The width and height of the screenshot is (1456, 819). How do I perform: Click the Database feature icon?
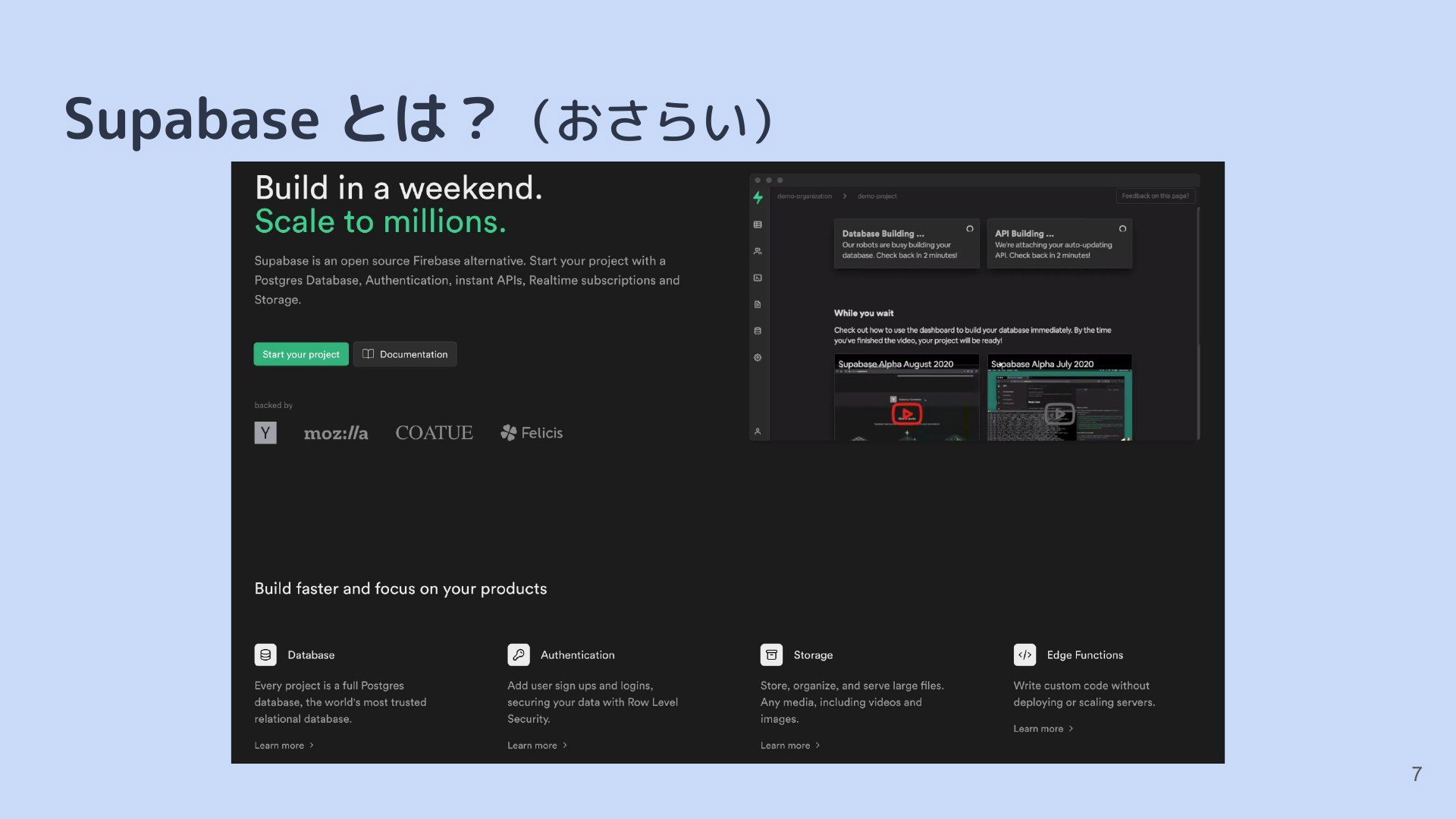[265, 654]
